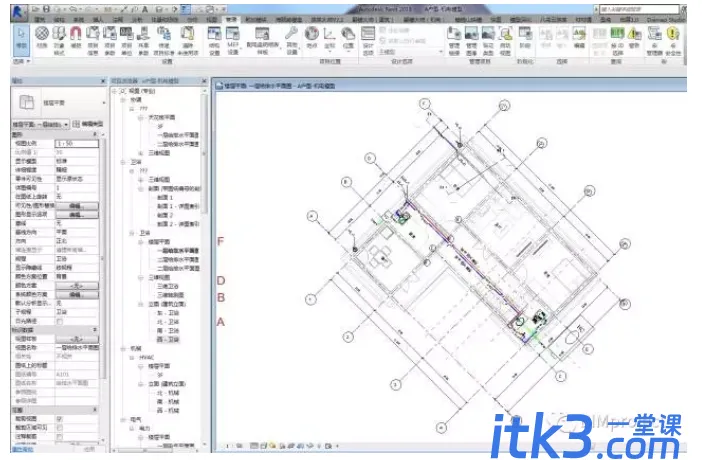Open the Revit application menu button
This screenshot has width=702, height=460.
pos(18,12)
